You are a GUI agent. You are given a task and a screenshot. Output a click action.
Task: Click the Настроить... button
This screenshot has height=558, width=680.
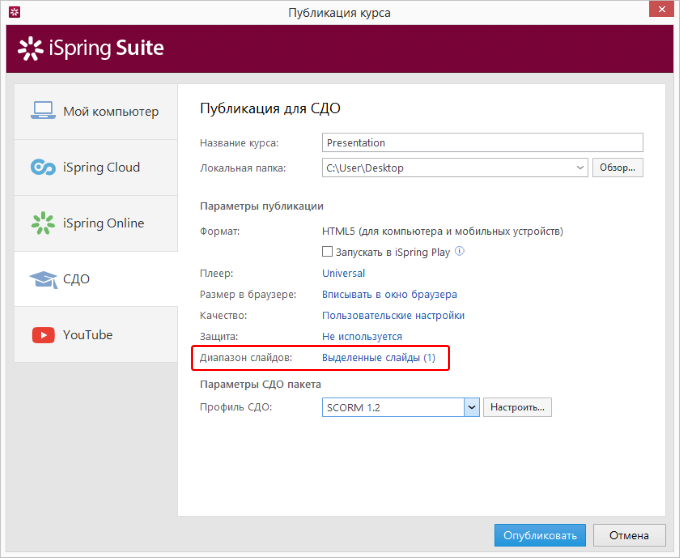point(517,407)
